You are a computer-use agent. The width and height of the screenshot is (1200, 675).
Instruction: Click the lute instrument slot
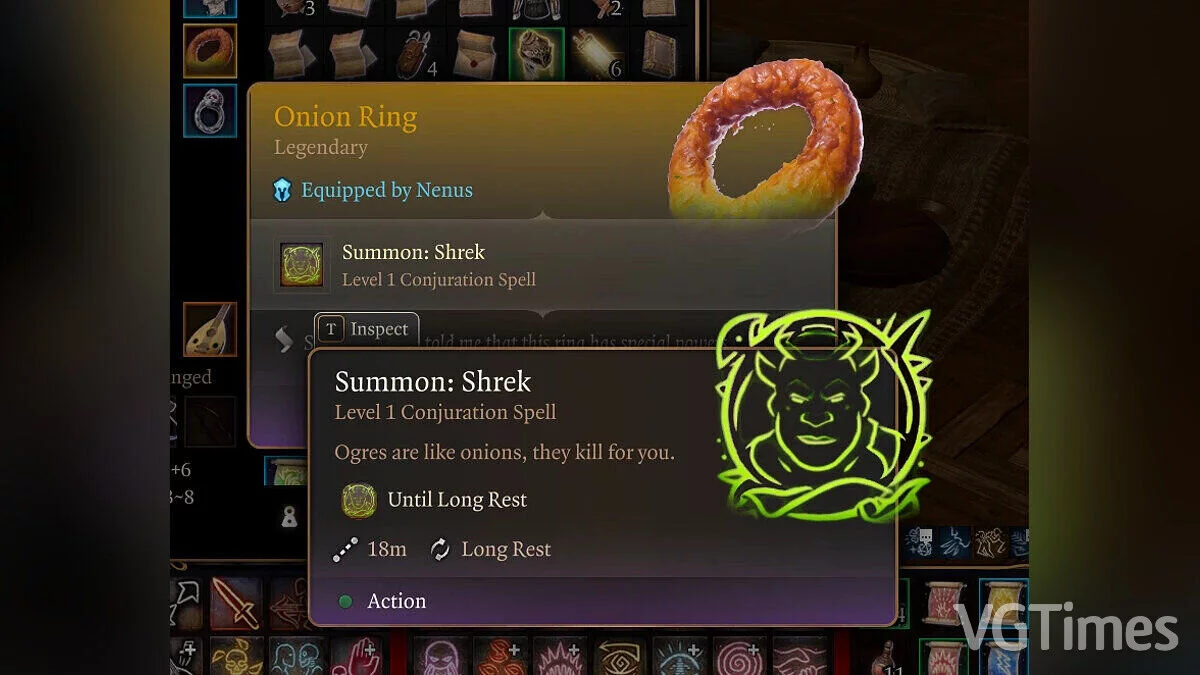coord(210,330)
